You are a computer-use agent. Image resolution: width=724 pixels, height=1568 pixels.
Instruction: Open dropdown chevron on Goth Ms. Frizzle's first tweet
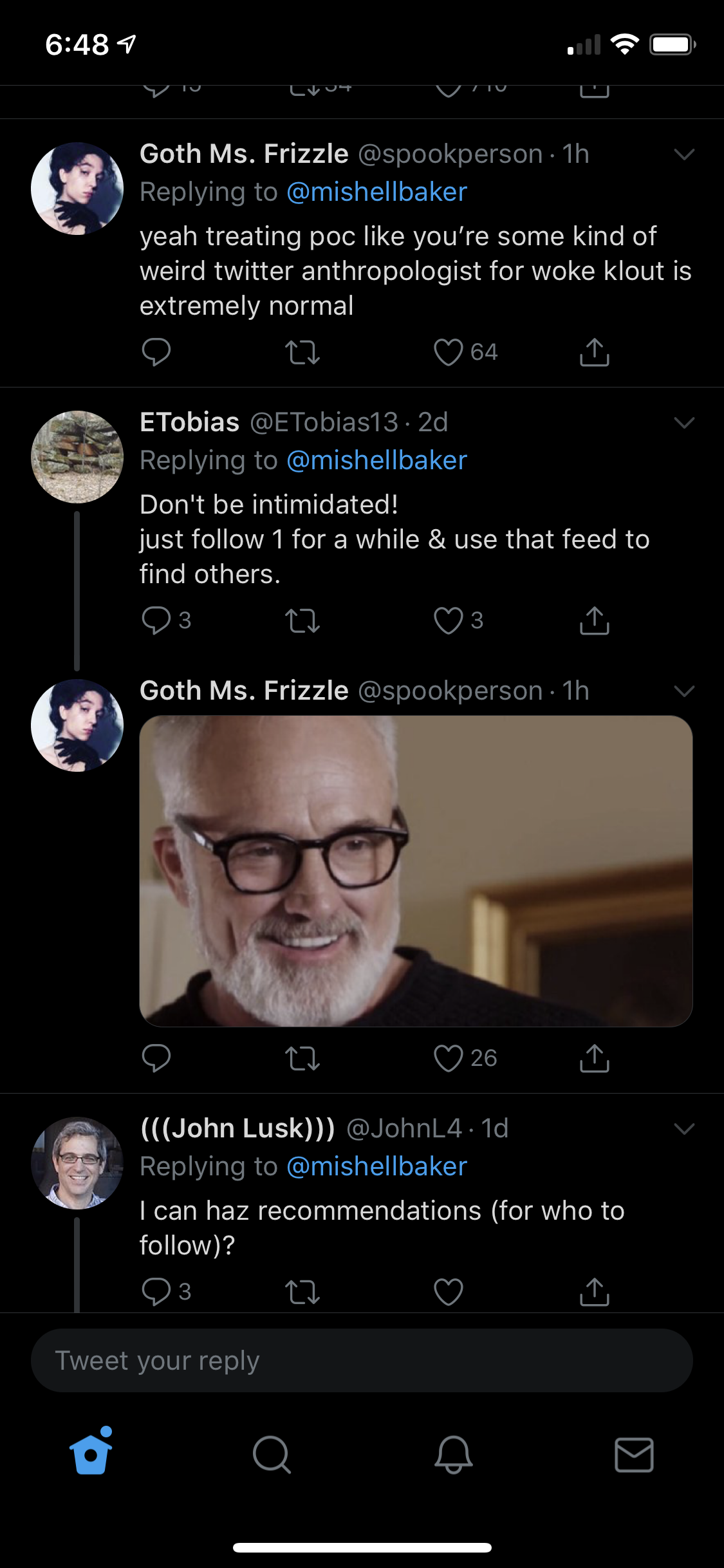point(683,154)
